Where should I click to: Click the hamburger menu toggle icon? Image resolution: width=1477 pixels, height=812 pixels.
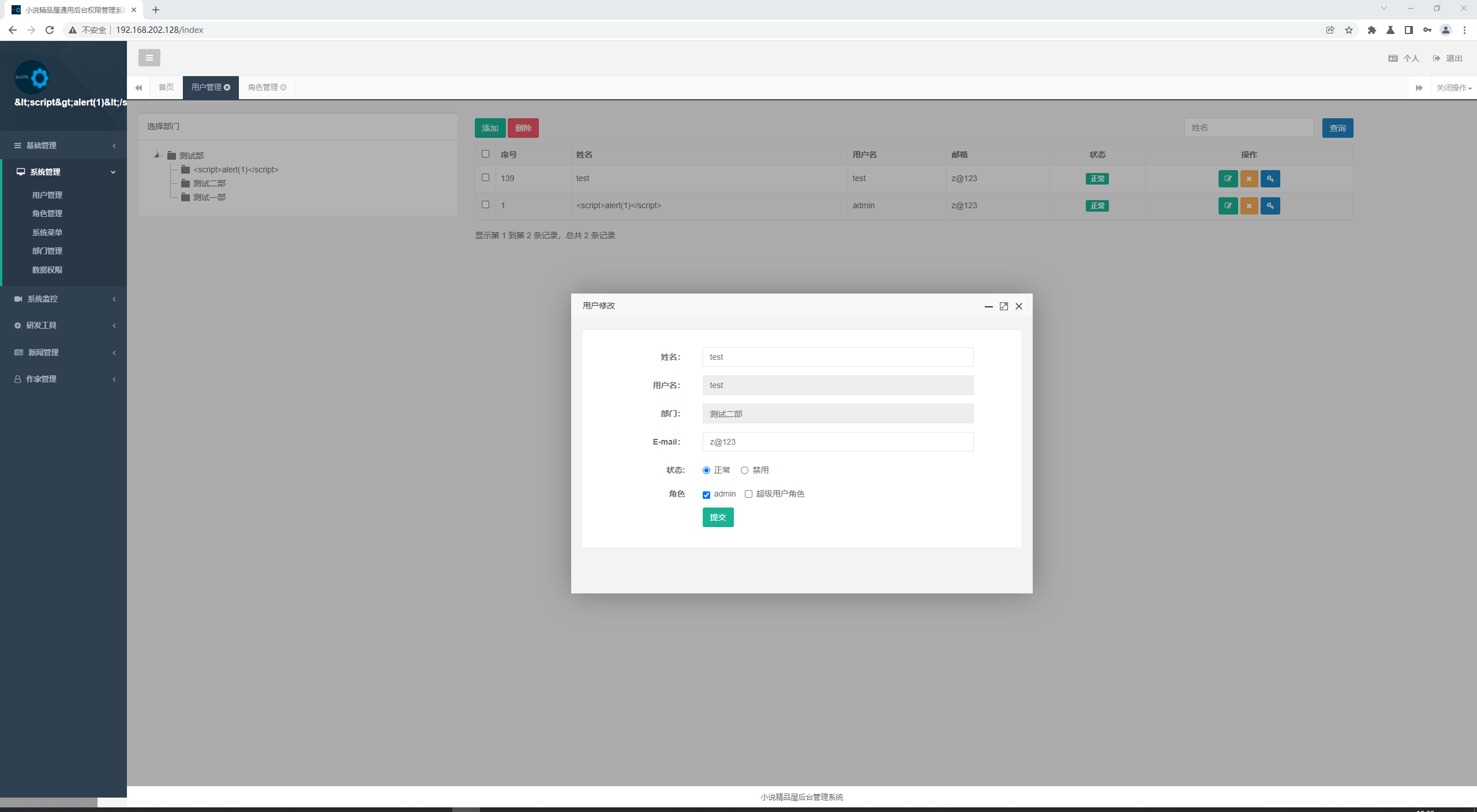(x=149, y=58)
